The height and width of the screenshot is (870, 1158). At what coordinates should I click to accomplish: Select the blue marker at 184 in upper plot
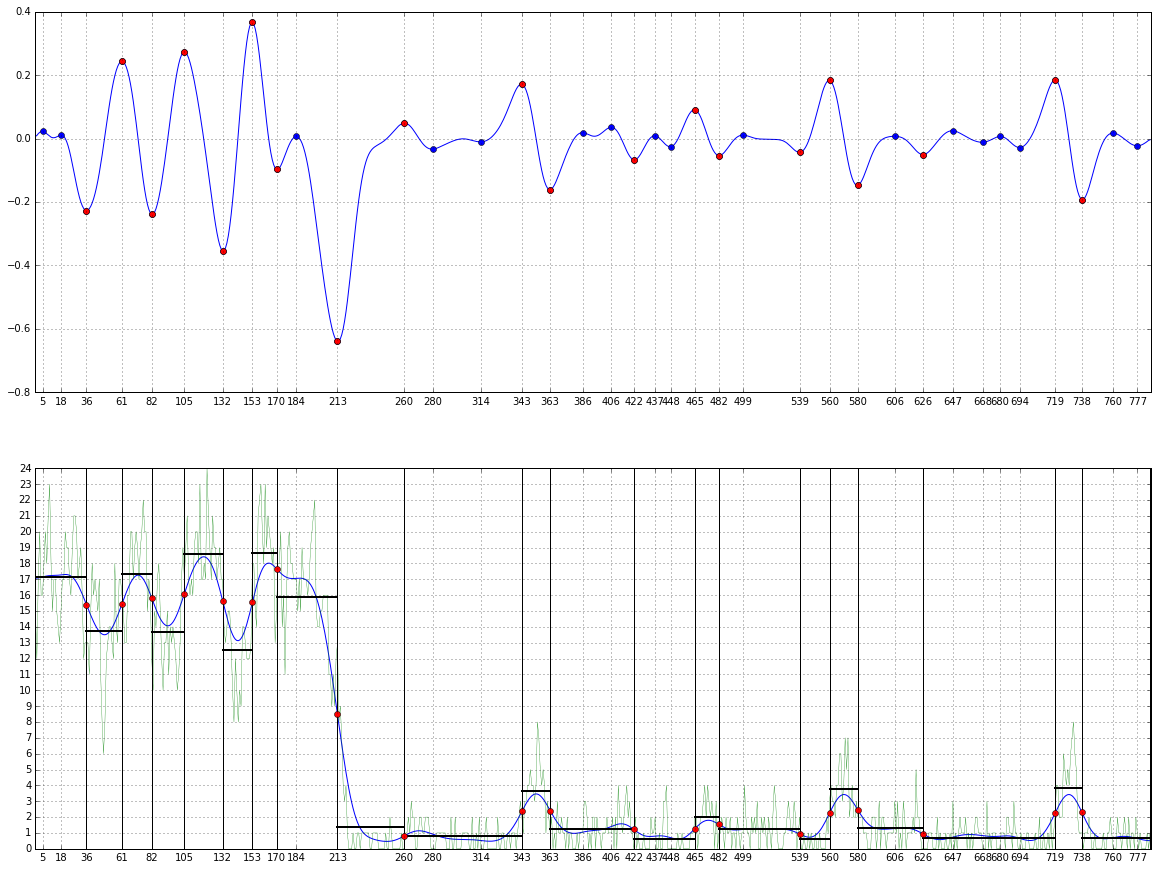pos(297,137)
